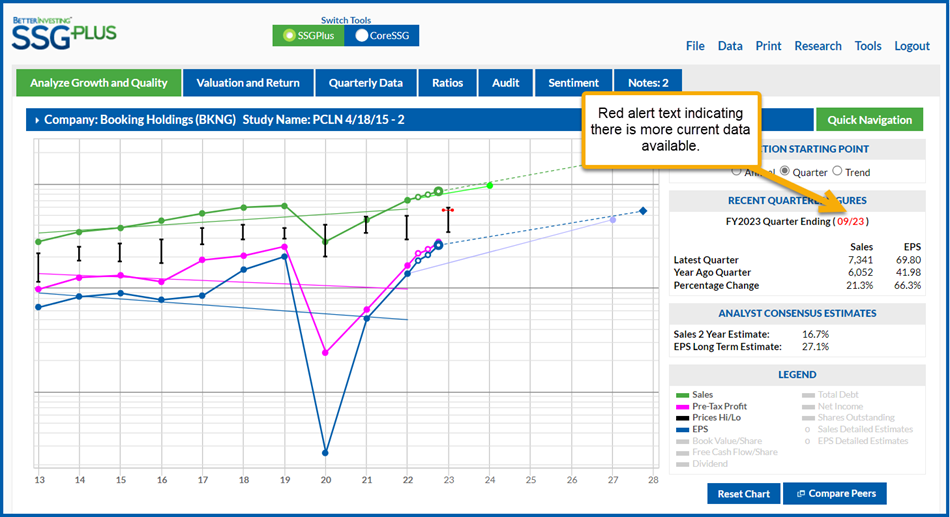The height and width of the screenshot is (517, 950).
Task: Go to the Valuation and Return tab
Action: click(248, 83)
